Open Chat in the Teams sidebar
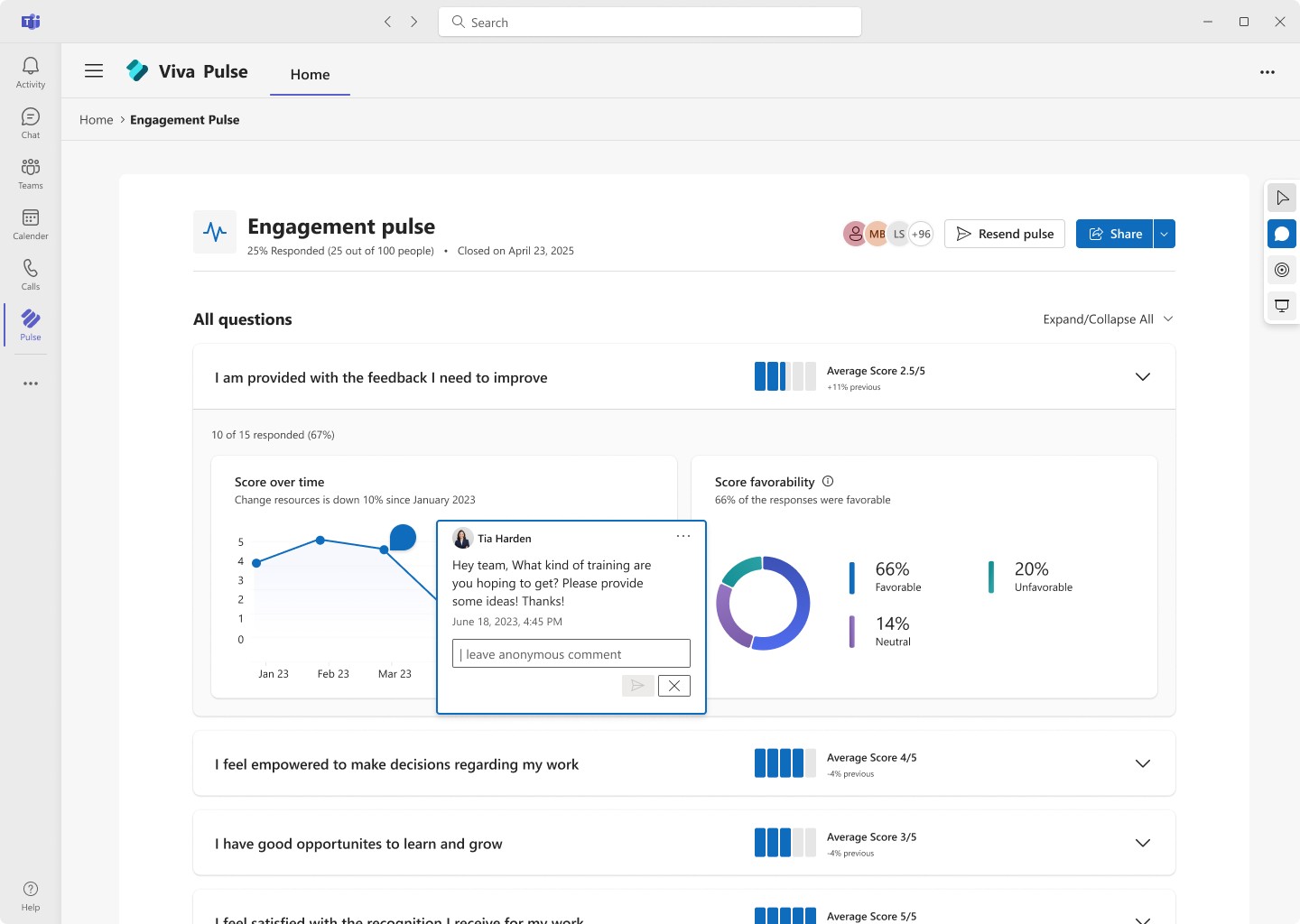Screen dimensions: 1300x924 point(31,123)
